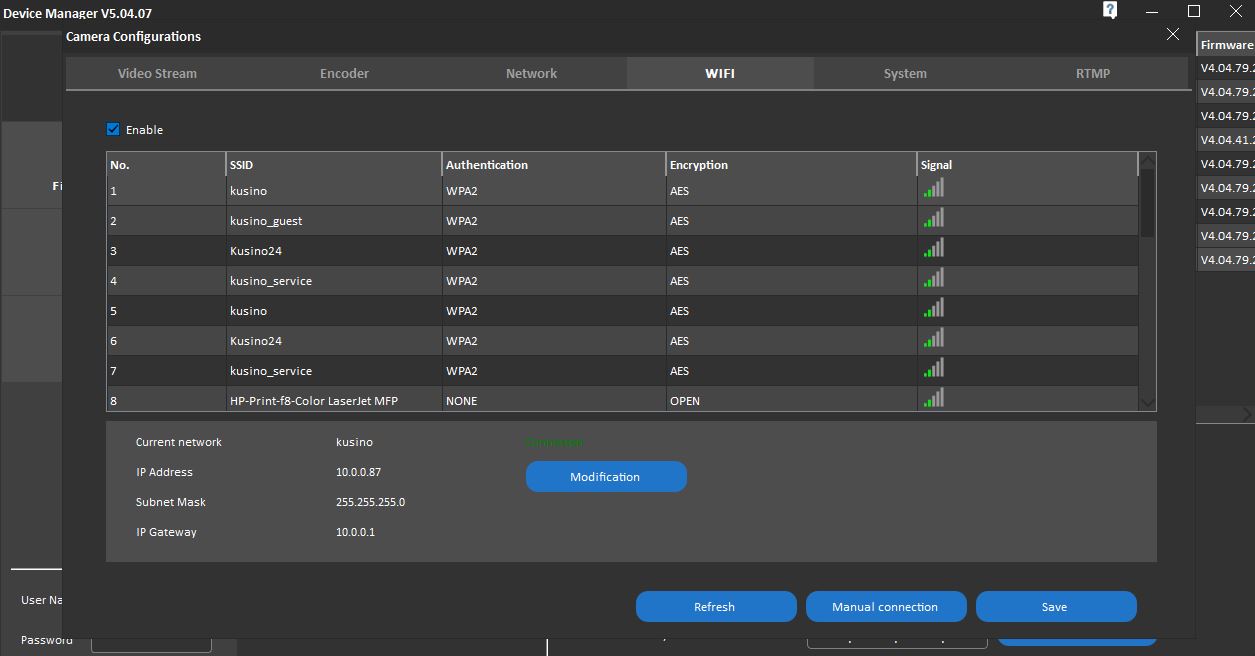
Task: Click the signal icon in row 3
Action: [x=934, y=248]
